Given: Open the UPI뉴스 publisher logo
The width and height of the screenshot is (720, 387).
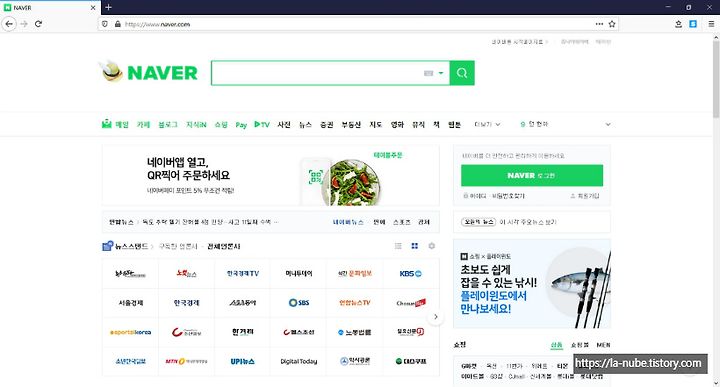Looking at the screenshot, I should tap(242, 361).
